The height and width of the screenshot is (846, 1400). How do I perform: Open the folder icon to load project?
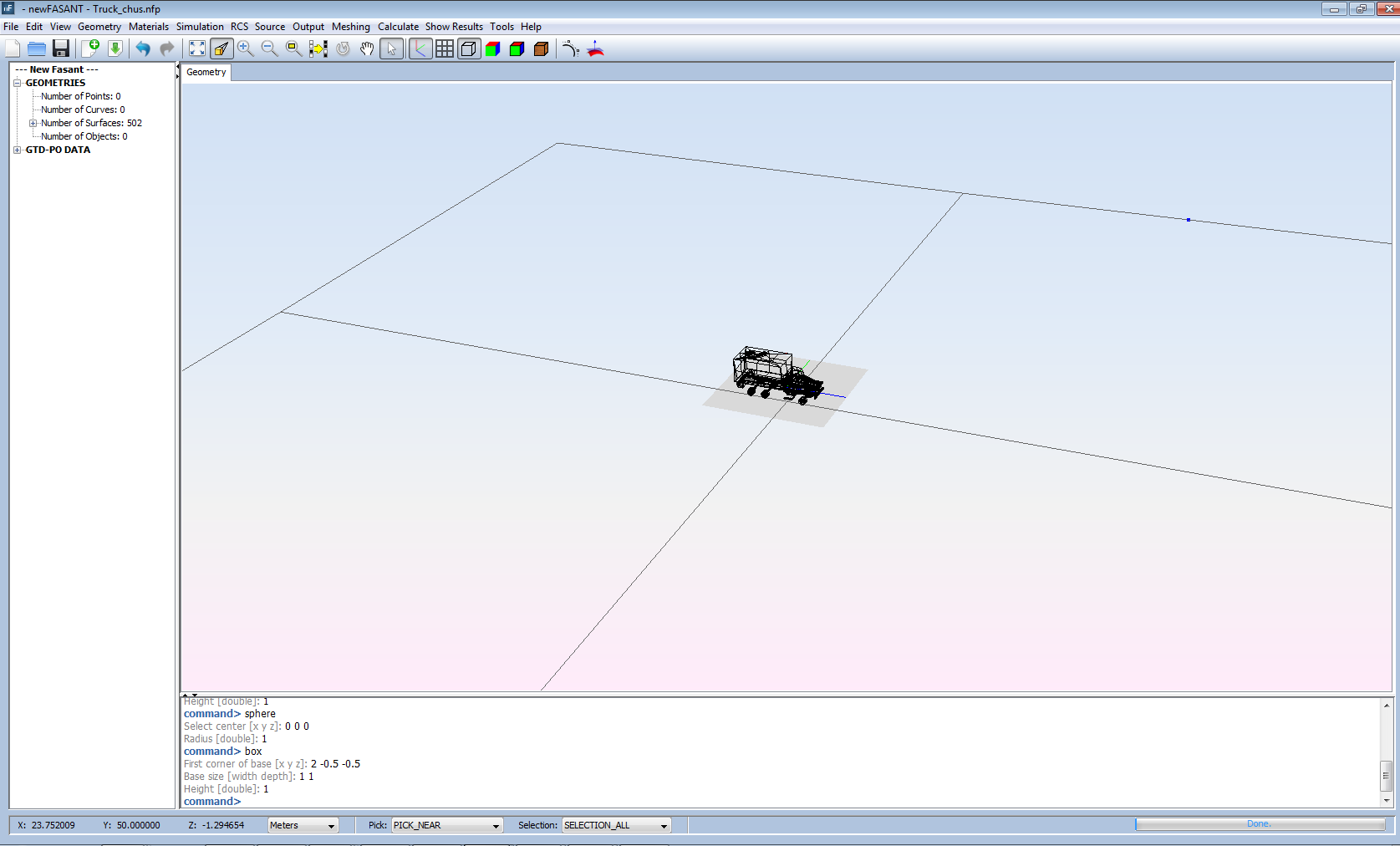coord(36,48)
